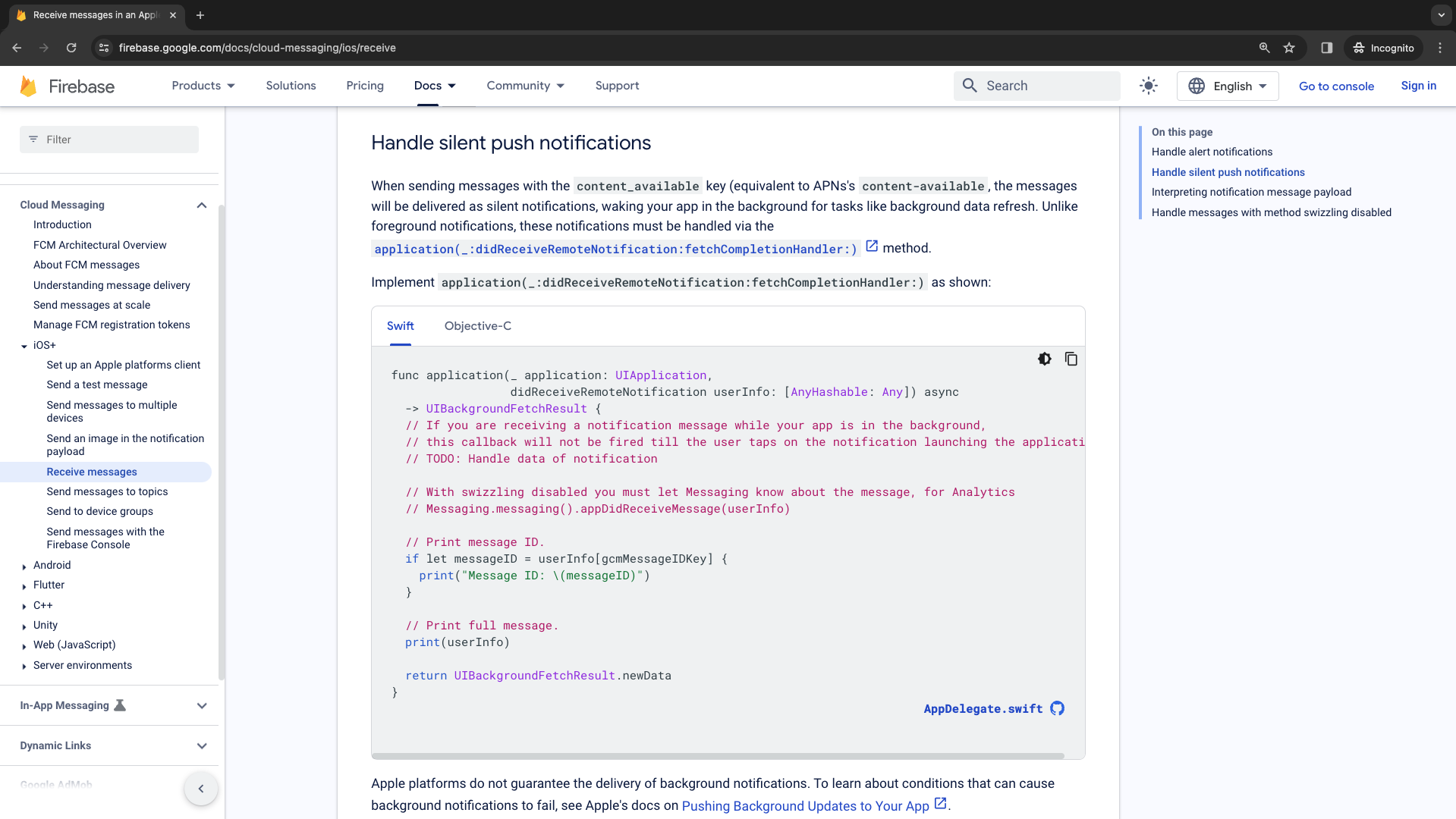Reload the page
Image resolution: width=1456 pixels, height=819 pixels.
[x=71, y=48]
